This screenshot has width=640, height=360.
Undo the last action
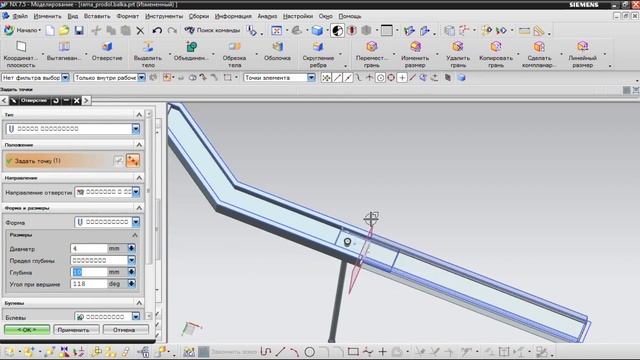point(157,31)
